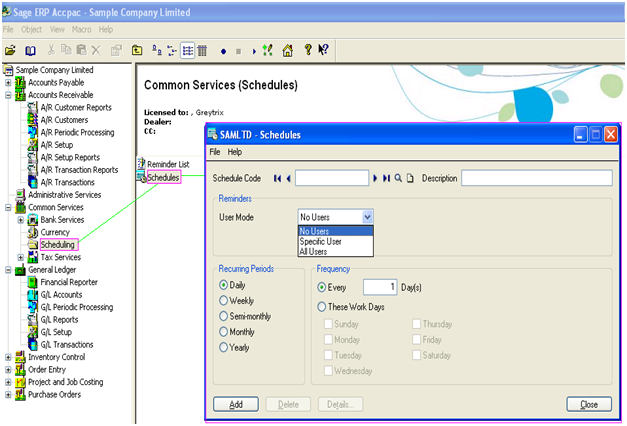Viewport: 627px width, 426px height.
Task: Choose Specific User from dropdown list
Action: pos(335,242)
